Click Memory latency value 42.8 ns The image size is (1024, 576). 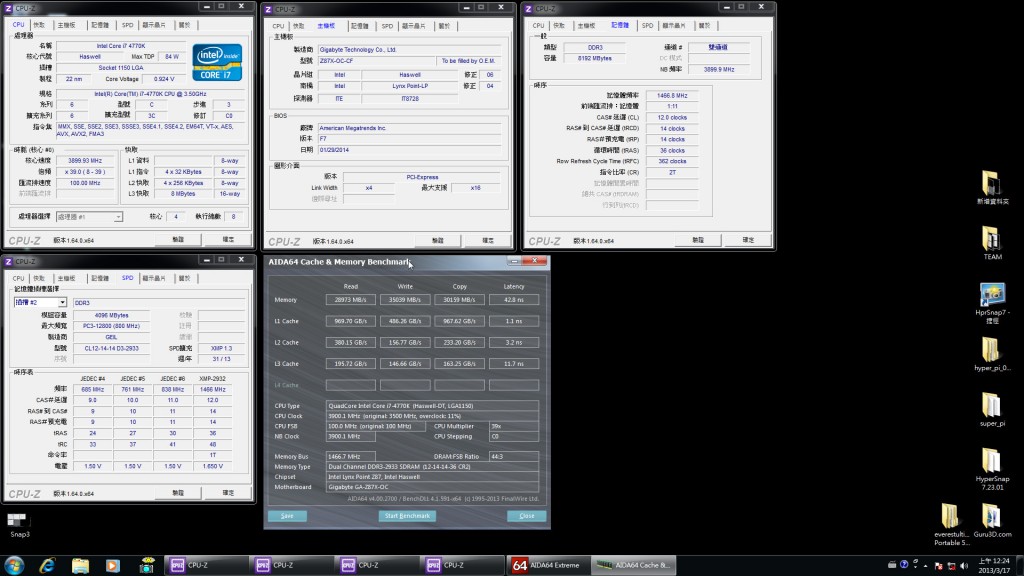coord(514,300)
